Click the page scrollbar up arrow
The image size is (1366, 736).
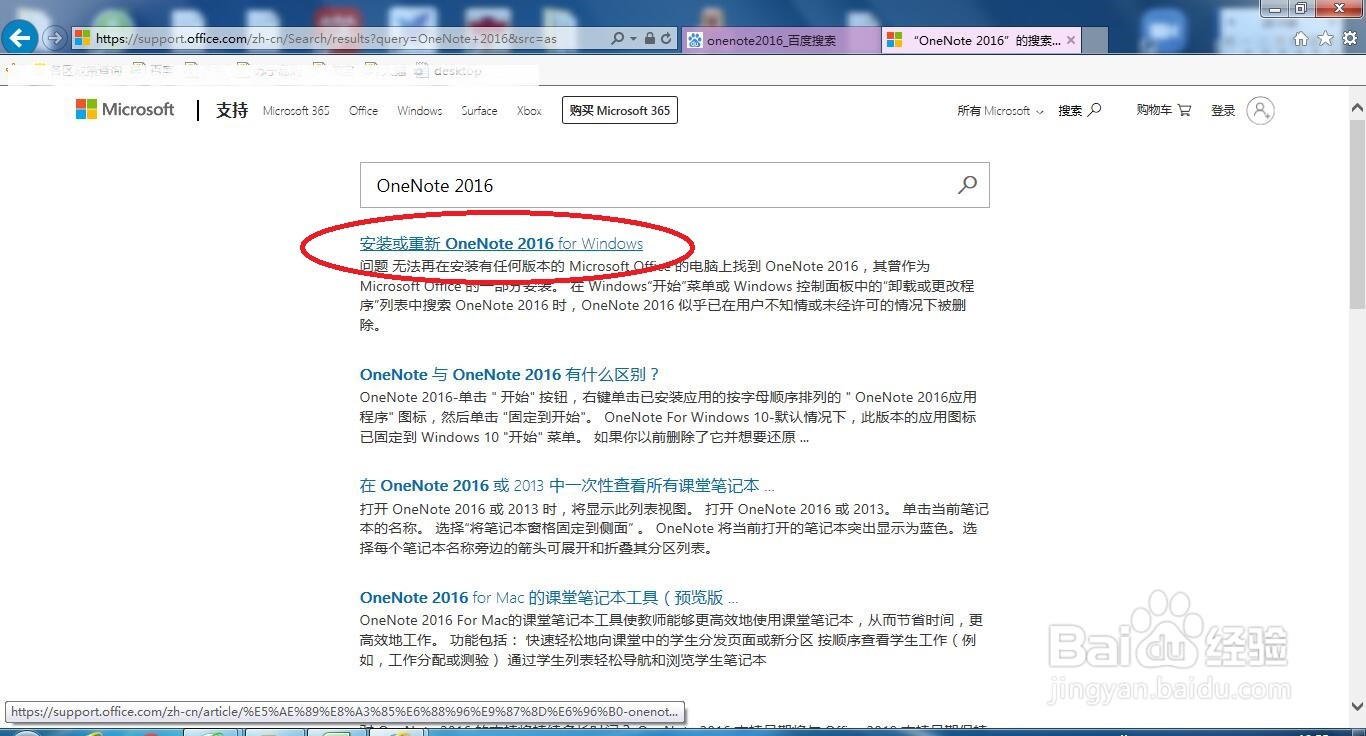tap(1357, 108)
